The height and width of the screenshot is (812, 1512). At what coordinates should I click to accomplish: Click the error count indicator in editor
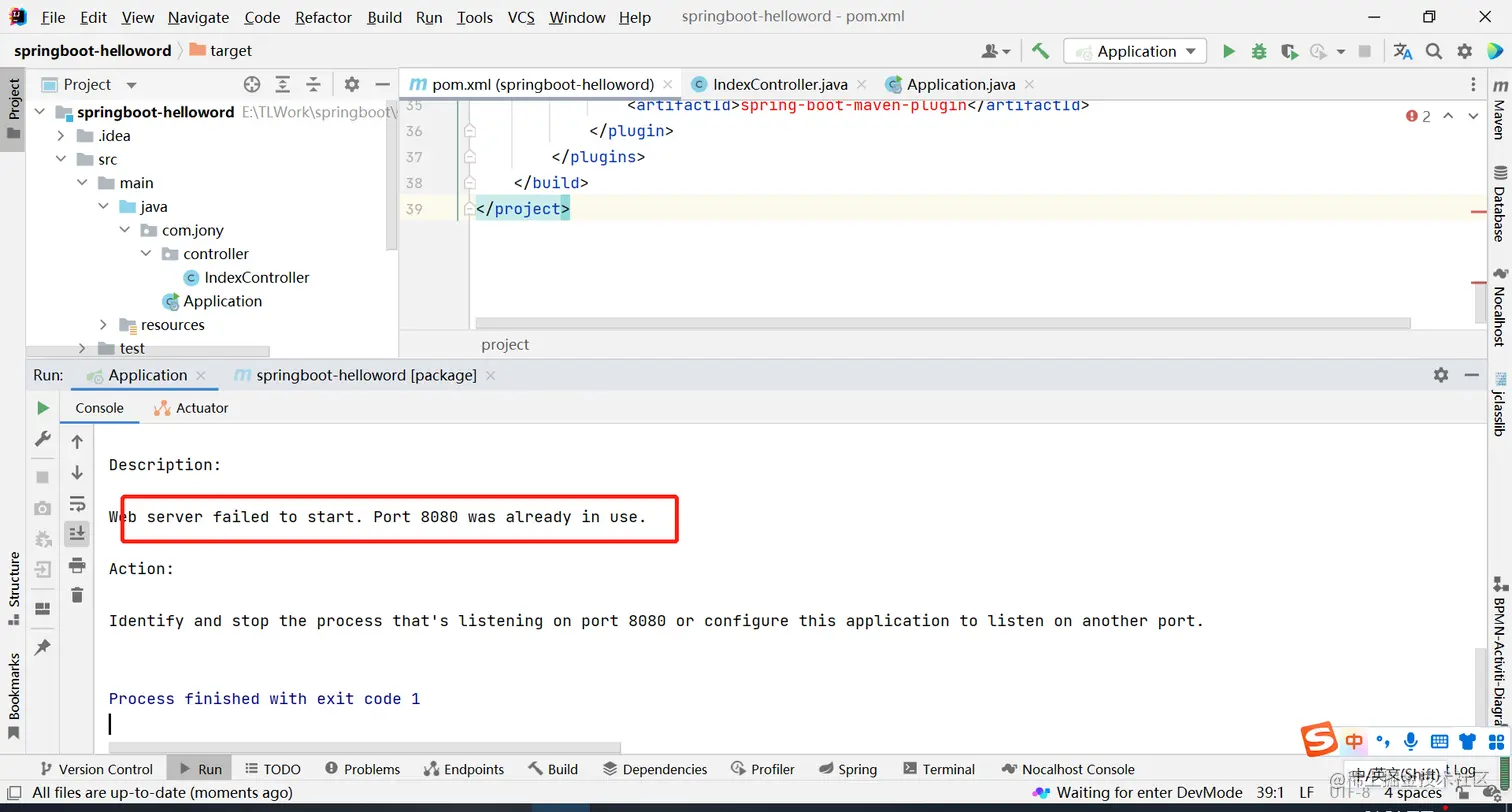(1419, 116)
